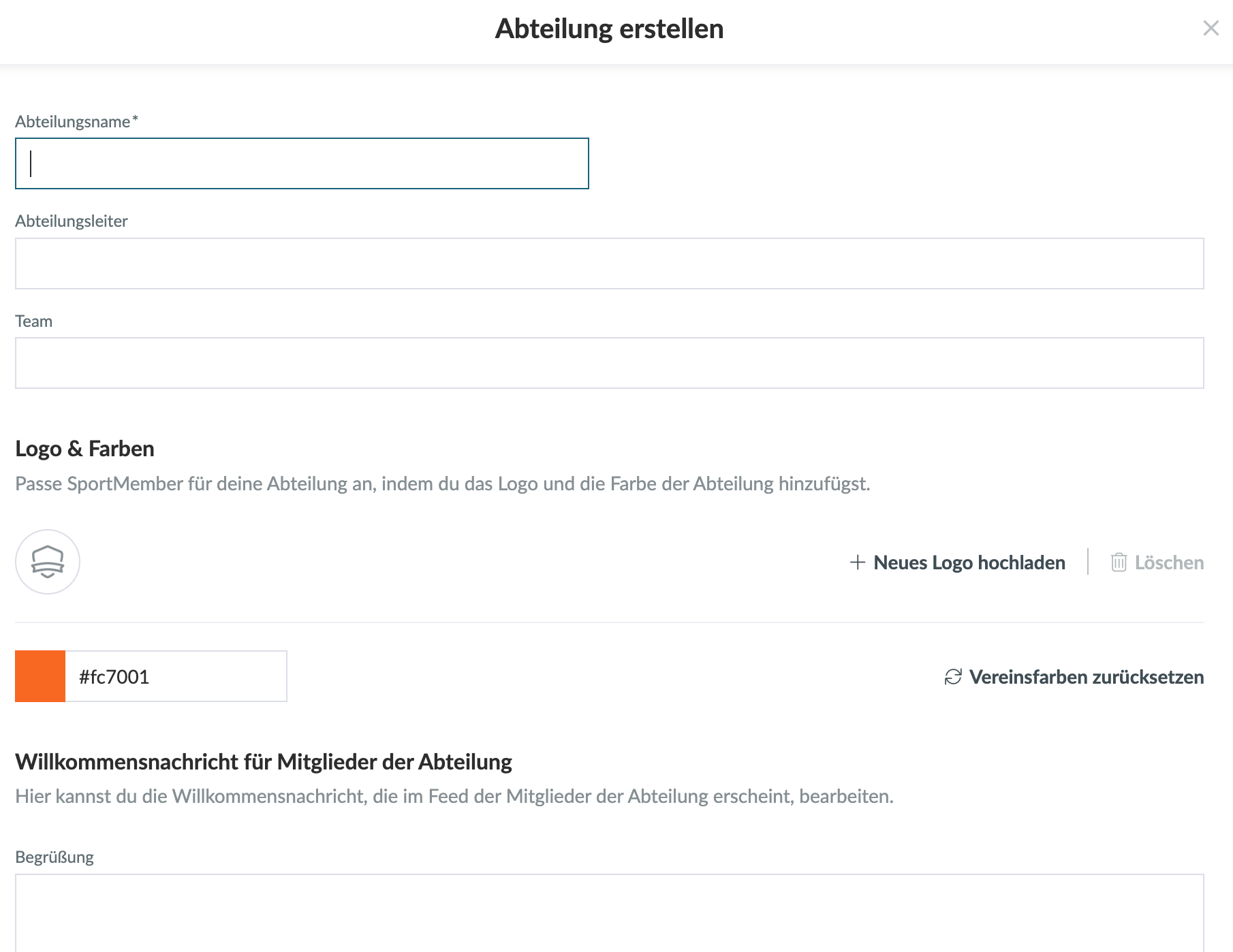Screen dimensions: 1233x952
Task: Open the Abteilungsleiter selection field
Action: coord(609,264)
